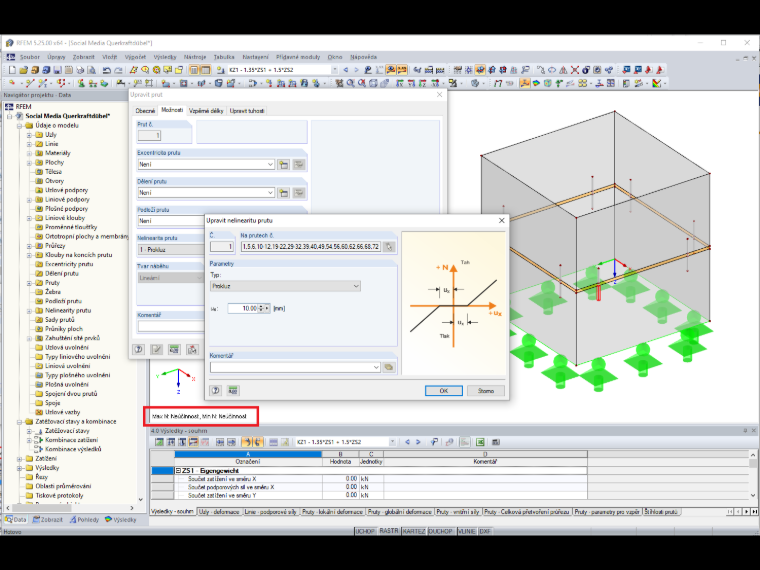Expand Uzly node in navigator tree

(29, 135)
